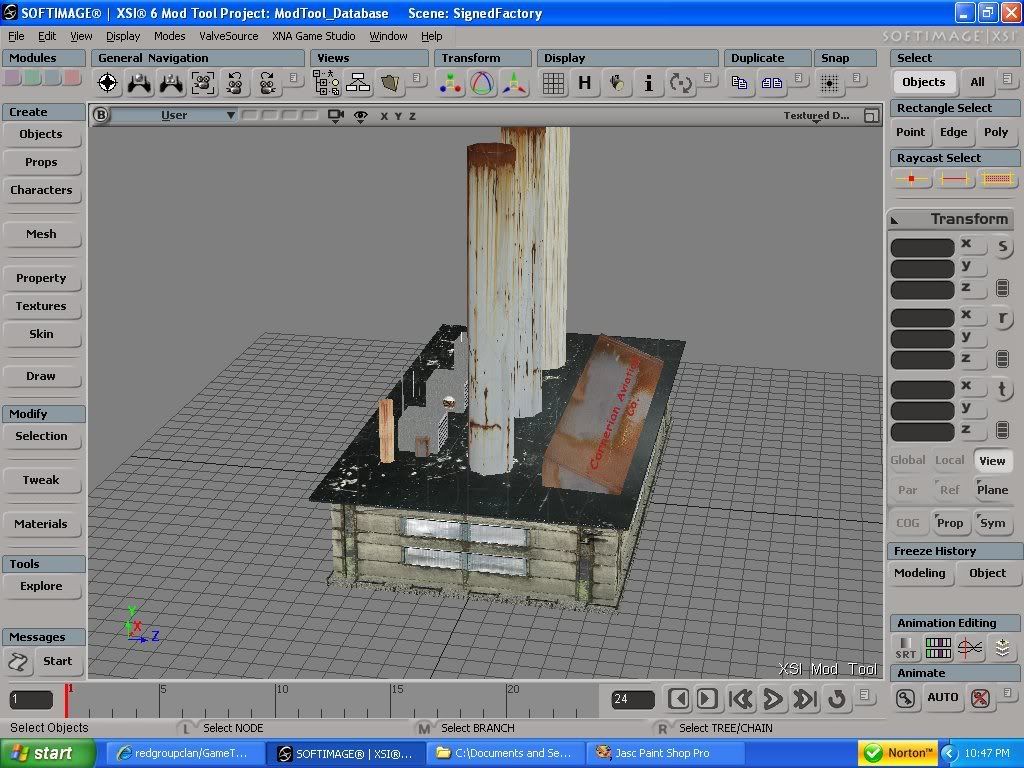Toggle Local transform mode
This screenshot has height=768, width=1024.
[x=950, y=460]
